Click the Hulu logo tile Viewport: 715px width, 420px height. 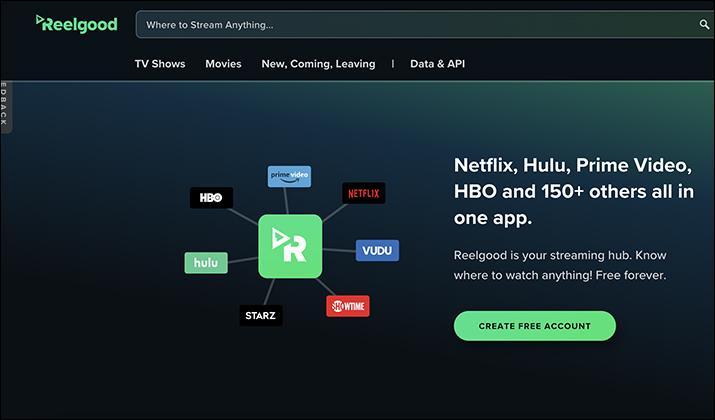point(206,263)
